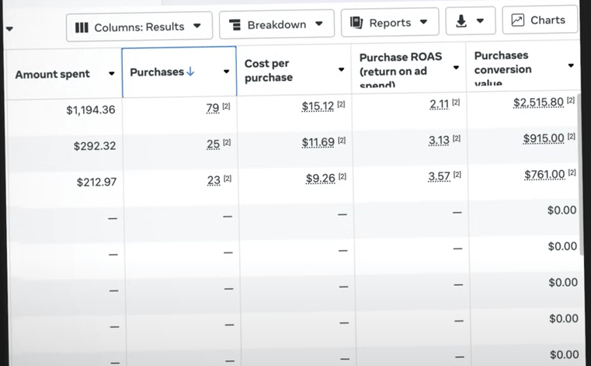Sort by Purchases conversion value header
The height and width of the screenshot is (366, 591).
tap(503, 69)
